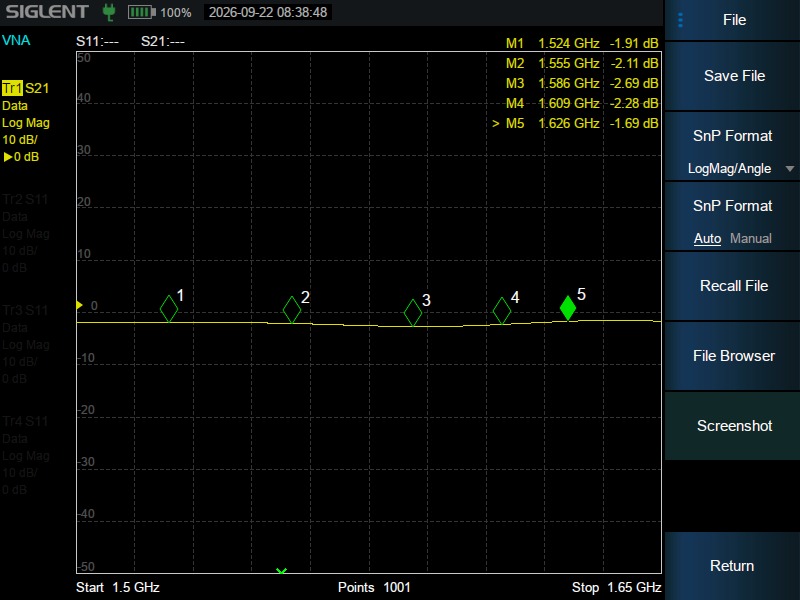Set SnP Format to Auto
800x600 pixels.
707,238
